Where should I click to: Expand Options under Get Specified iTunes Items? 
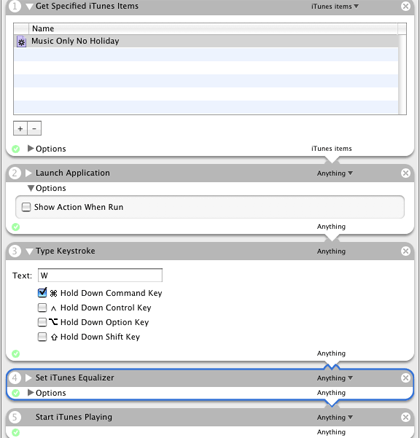(31, 148)
